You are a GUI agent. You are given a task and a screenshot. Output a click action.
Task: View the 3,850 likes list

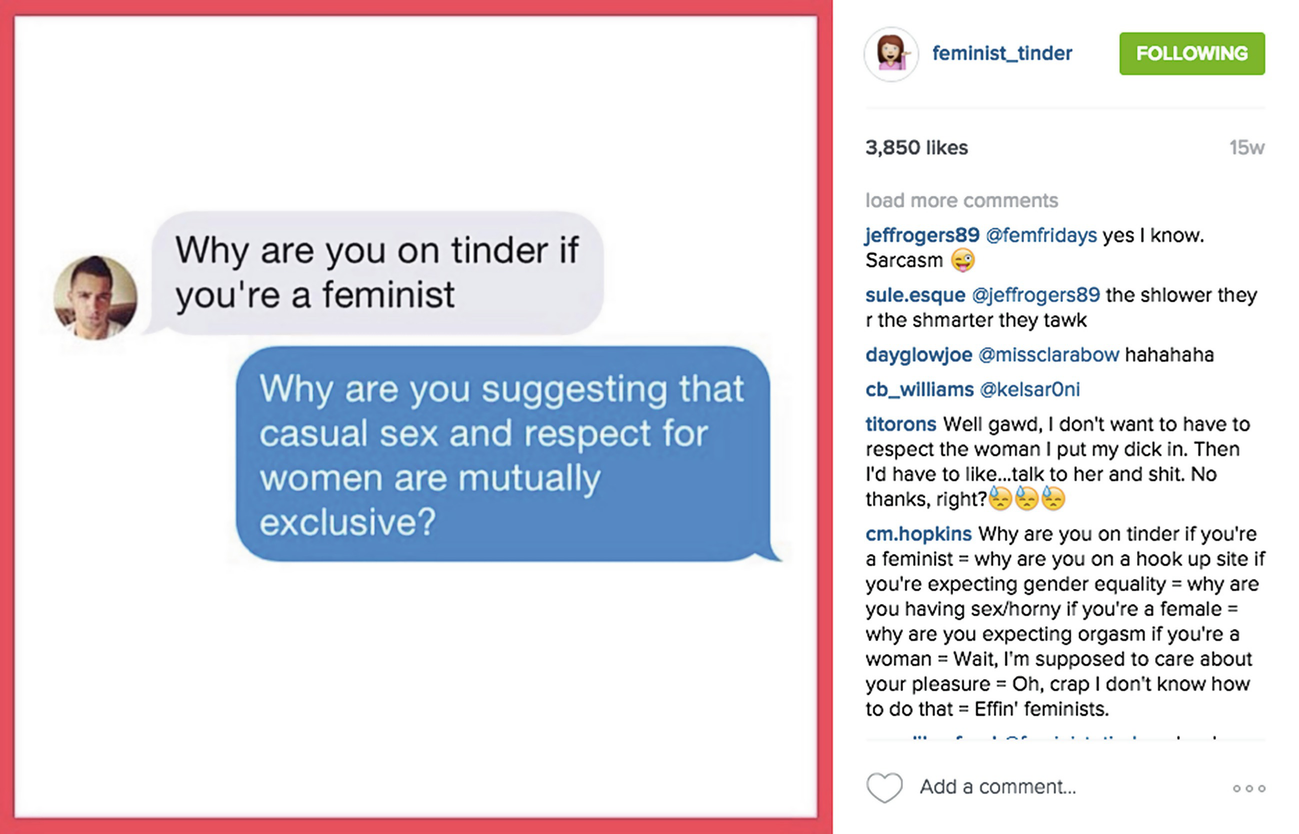click(916, 148)
